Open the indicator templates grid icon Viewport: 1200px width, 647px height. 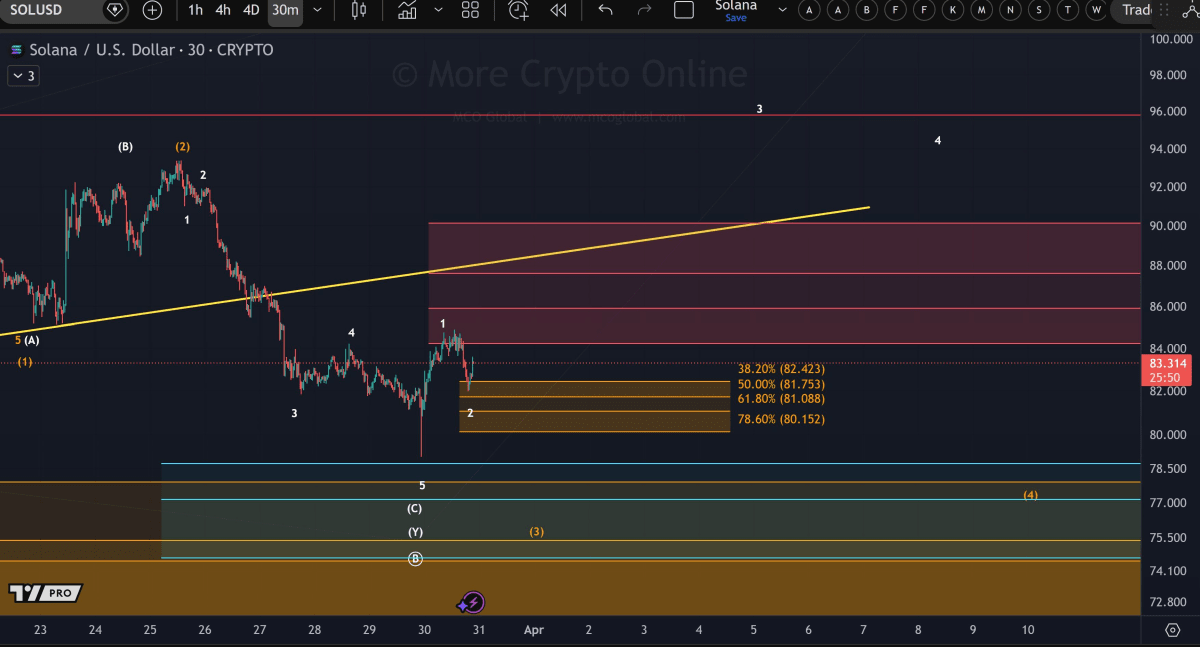[470, 10]
